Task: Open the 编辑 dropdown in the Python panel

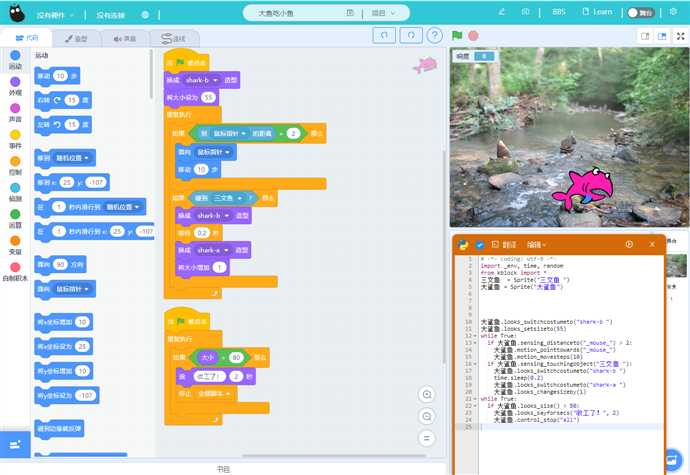Action: (x=537, y=244)
